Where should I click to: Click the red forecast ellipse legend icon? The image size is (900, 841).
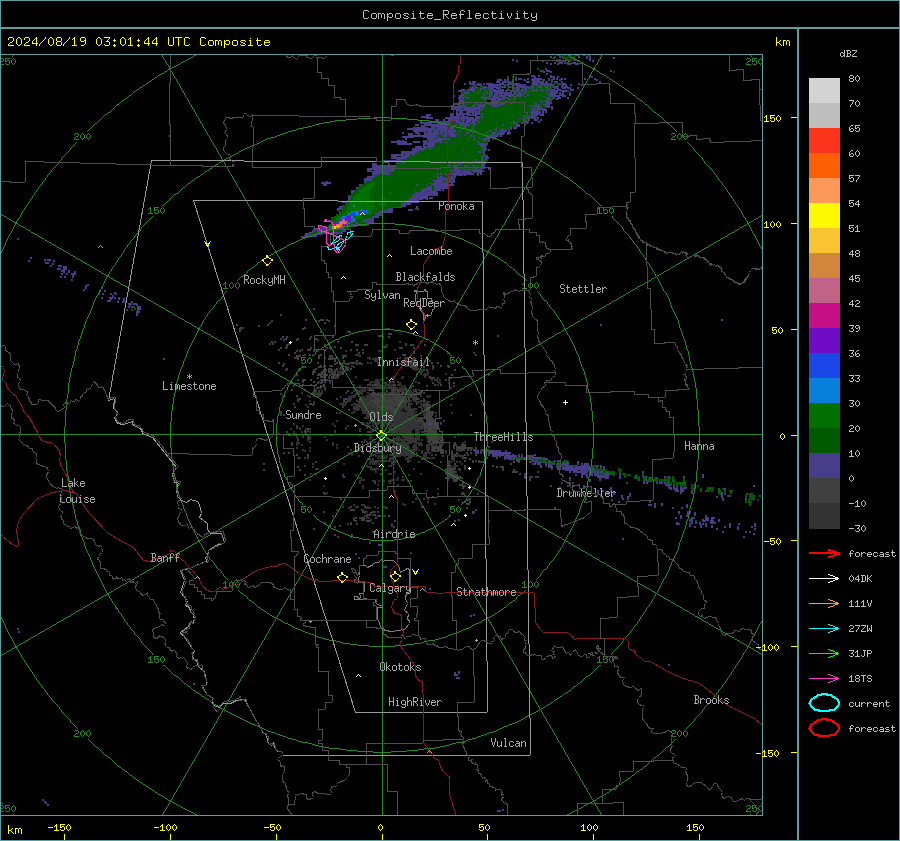pyautogui.click(x=824, y=728)
